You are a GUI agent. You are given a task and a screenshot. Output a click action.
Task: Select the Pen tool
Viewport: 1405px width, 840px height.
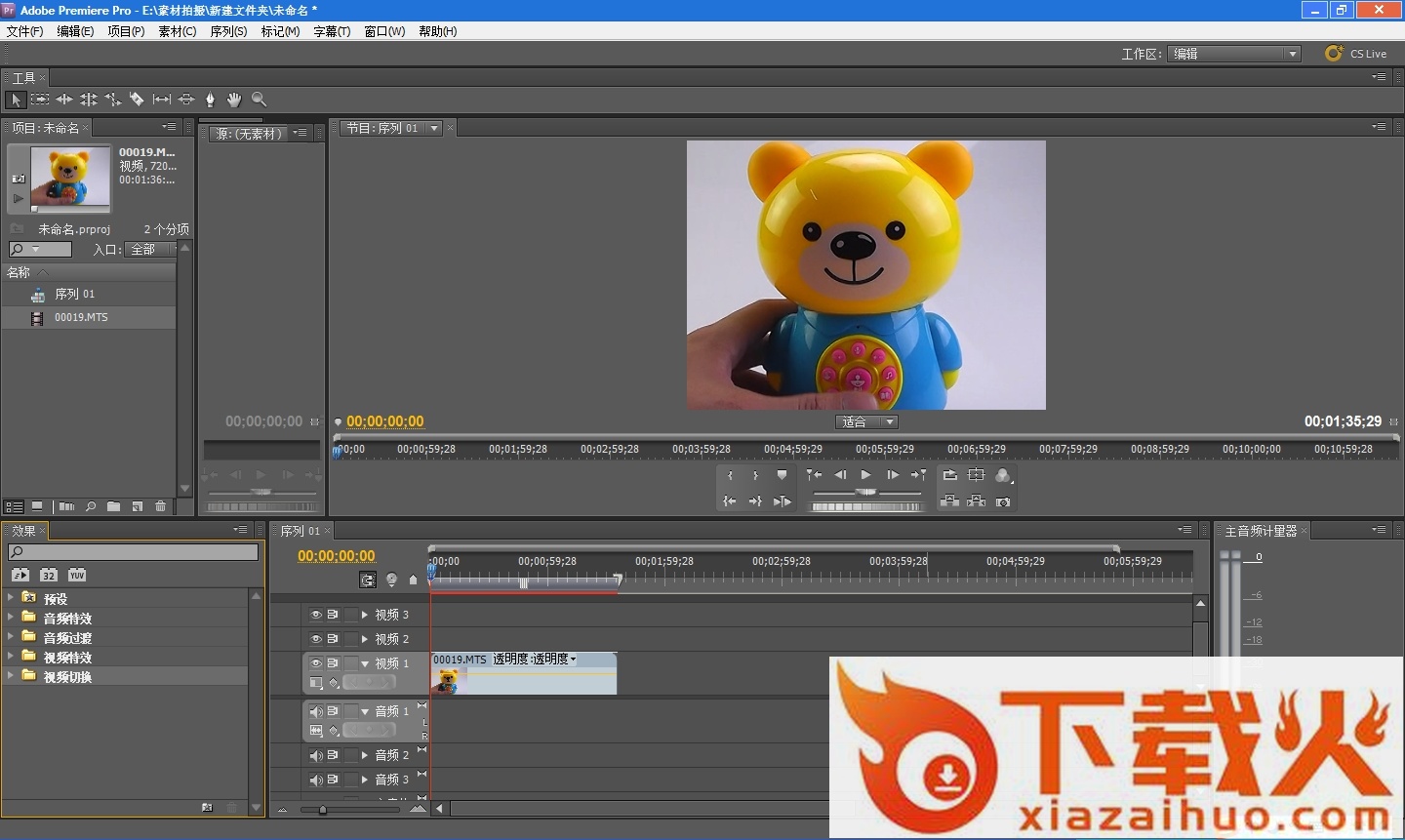210,100
